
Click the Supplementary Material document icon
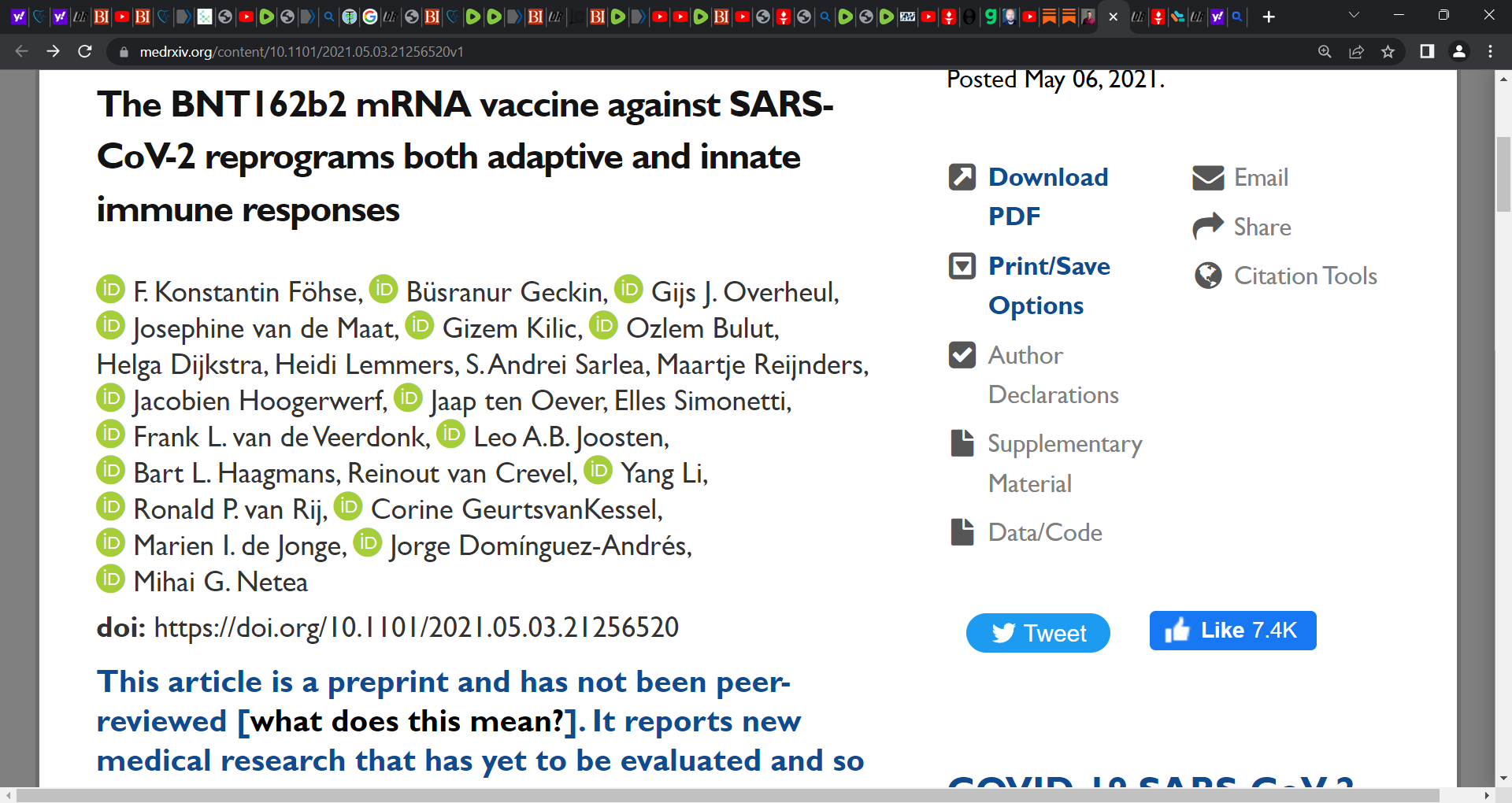(962, 443)
